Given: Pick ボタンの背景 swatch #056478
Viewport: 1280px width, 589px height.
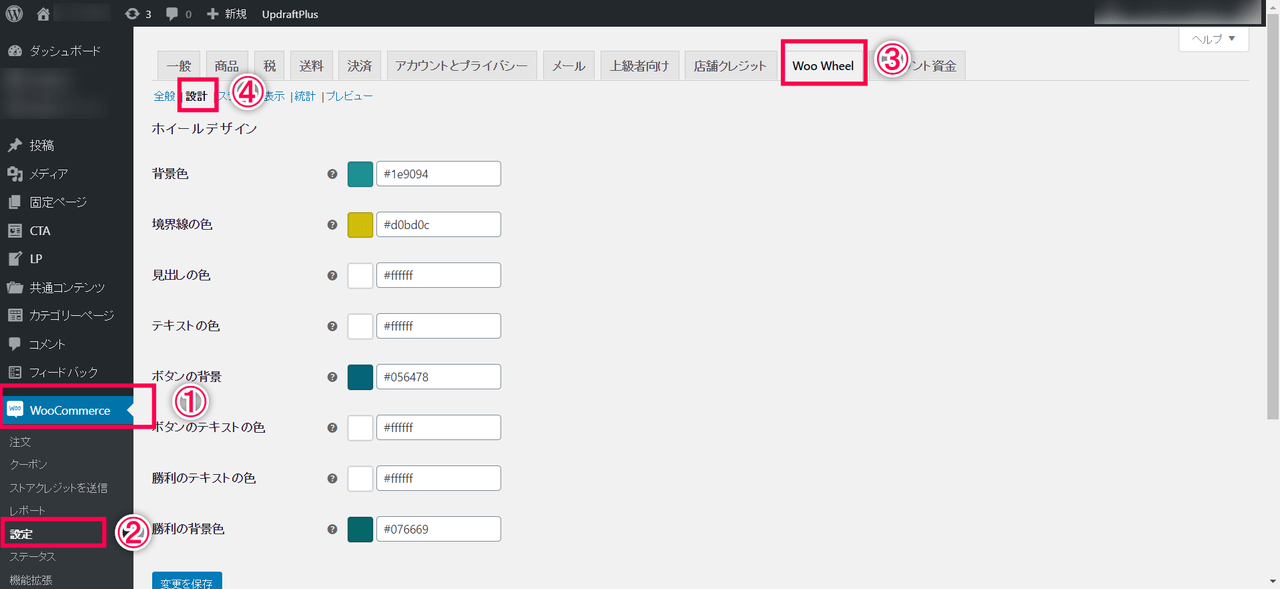Looking at the screenshot, I should click(x=360, y=377).
